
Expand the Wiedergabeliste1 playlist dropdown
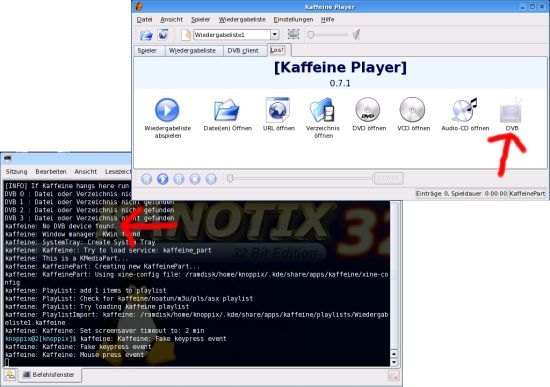(x=275, y=34)
